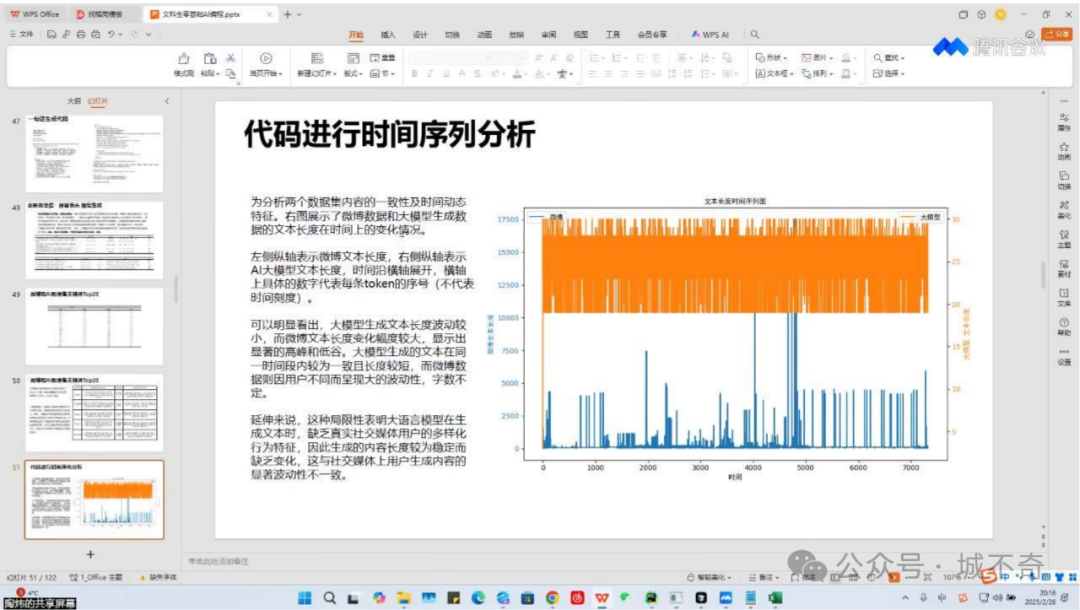Viewport: 1080px width, 610px height.
Task: Click the Picture 图片 icon
Action: [x=806, y=58]
